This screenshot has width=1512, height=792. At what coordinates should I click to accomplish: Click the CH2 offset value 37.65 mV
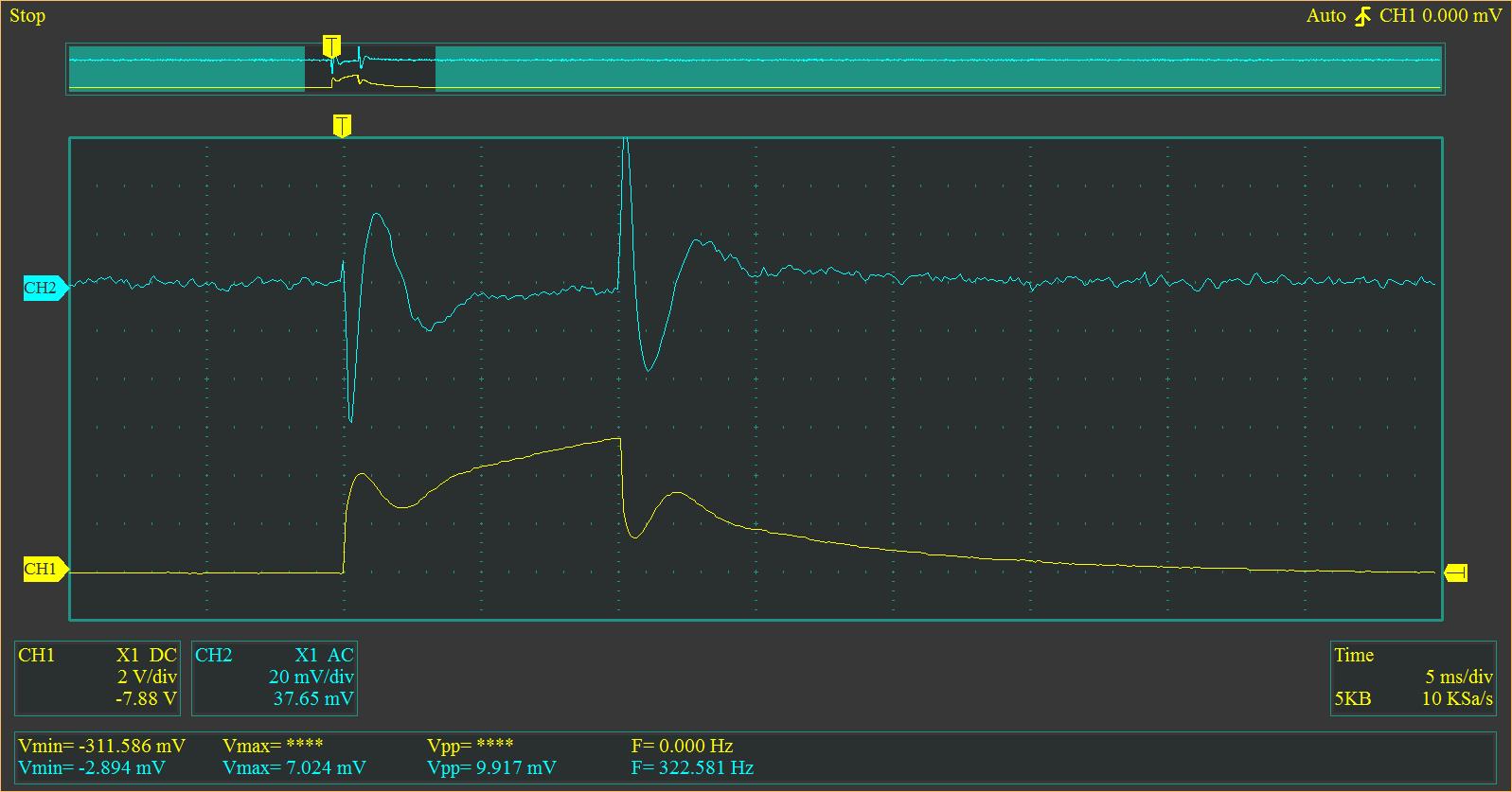(x=313, y=698)
